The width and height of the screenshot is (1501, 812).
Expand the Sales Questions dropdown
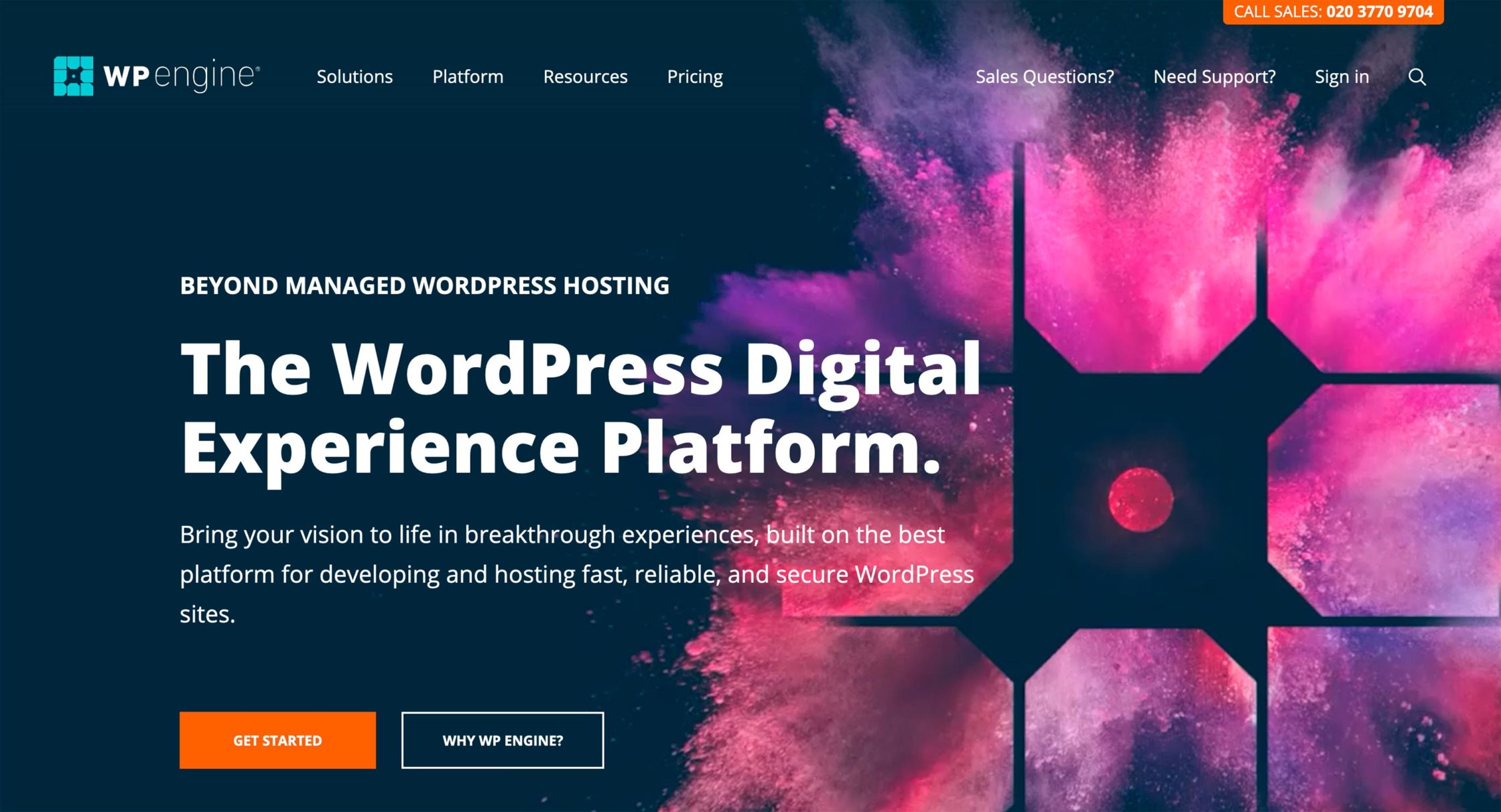click(1045, 77)
